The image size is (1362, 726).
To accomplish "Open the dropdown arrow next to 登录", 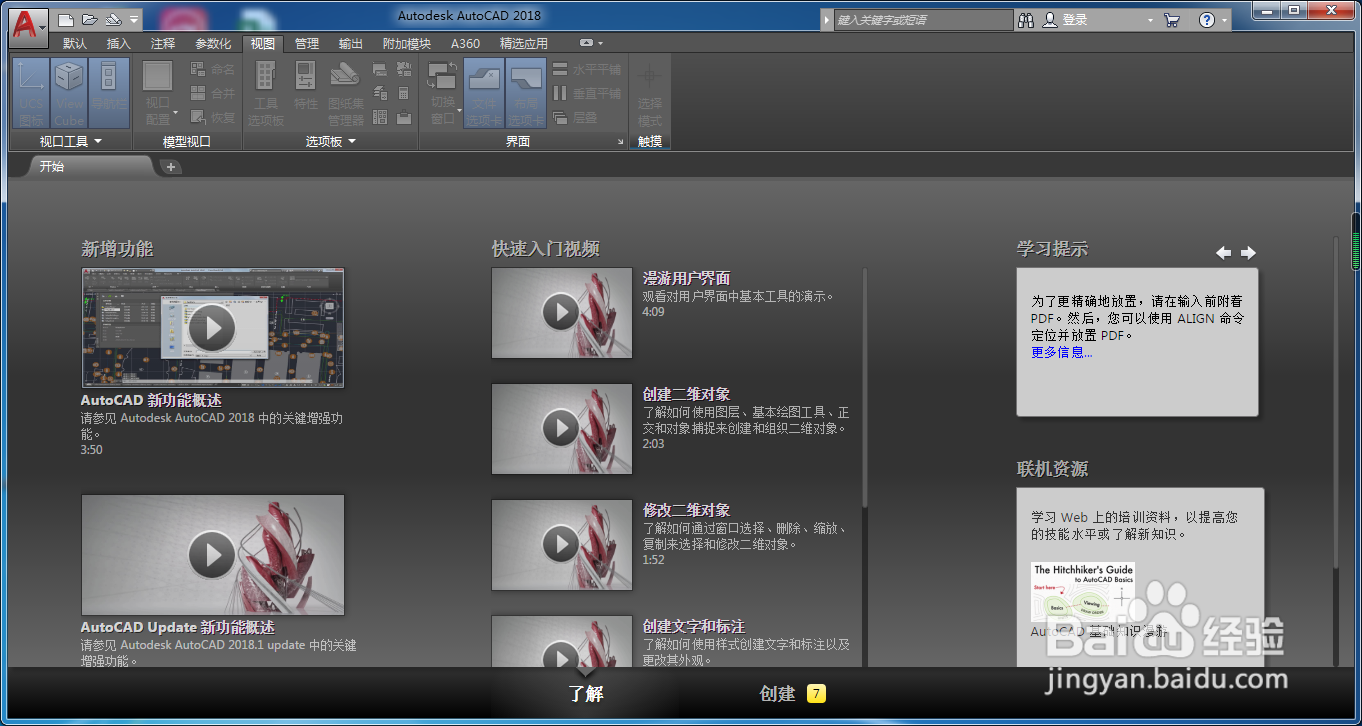I will point(1149,20).
